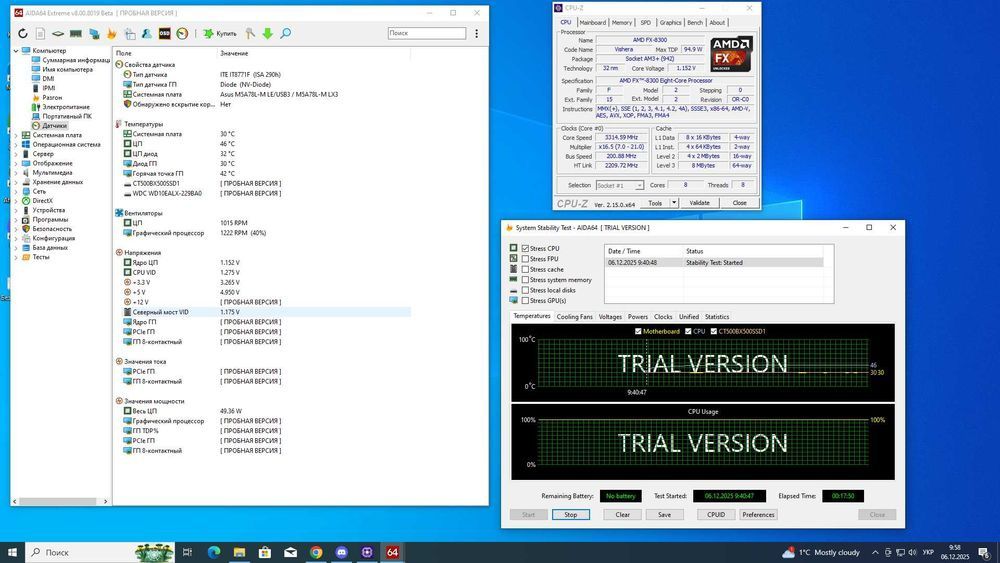Open the Statistics tab in Stability Test
The height and width of the screenshot is (563, 1000).
coord(717,317)
